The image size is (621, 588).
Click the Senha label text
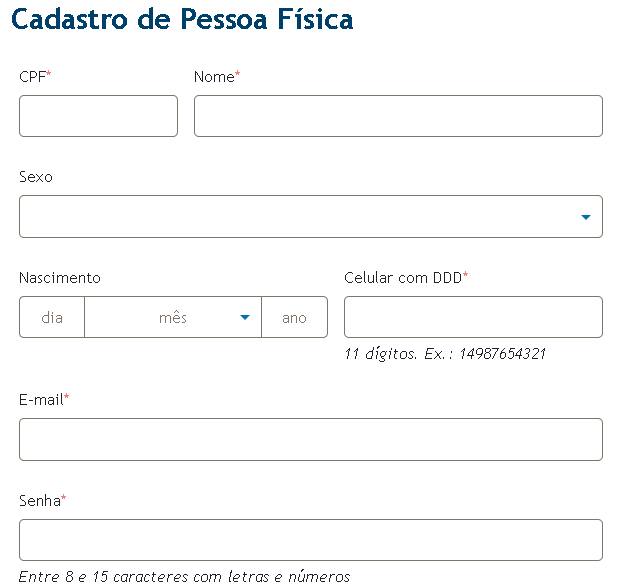pyautogui.click(x=40, y=500)
